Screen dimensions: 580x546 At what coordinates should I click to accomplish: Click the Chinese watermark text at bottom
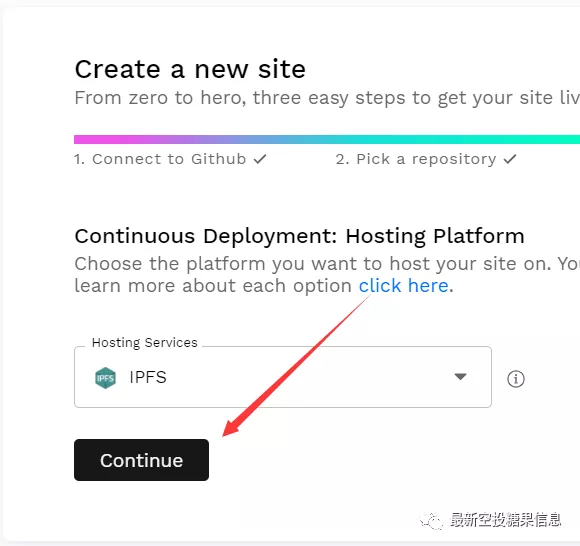(x=506, y=520)
